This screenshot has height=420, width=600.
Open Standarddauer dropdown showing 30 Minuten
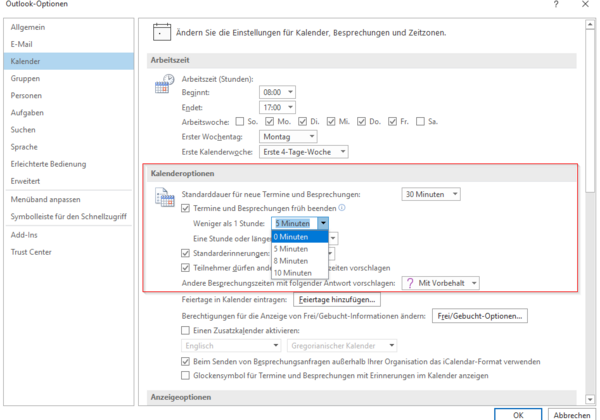431,194
